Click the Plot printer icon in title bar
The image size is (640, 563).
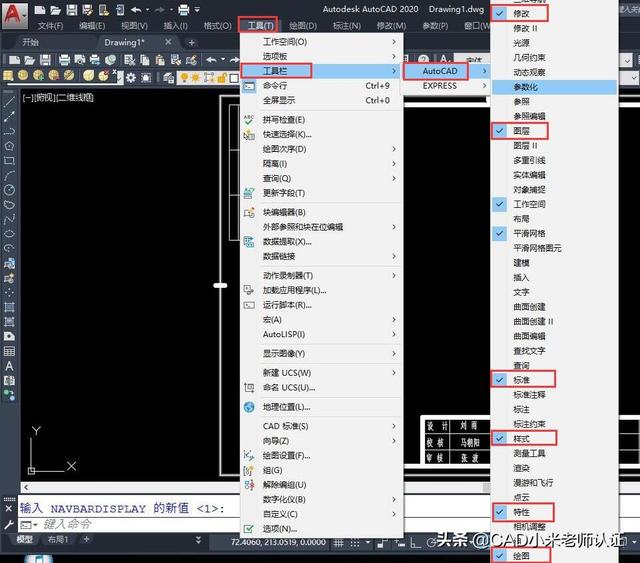pos(184,9)
